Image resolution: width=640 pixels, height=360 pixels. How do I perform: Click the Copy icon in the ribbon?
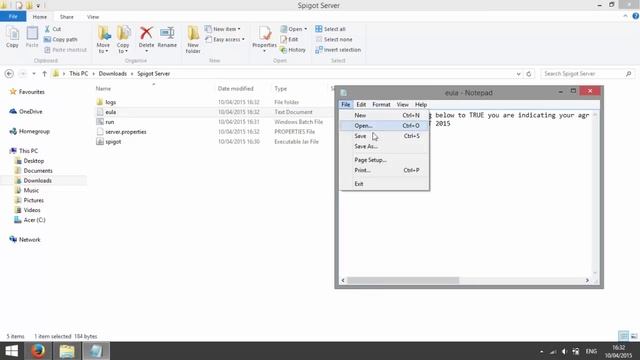12,37
